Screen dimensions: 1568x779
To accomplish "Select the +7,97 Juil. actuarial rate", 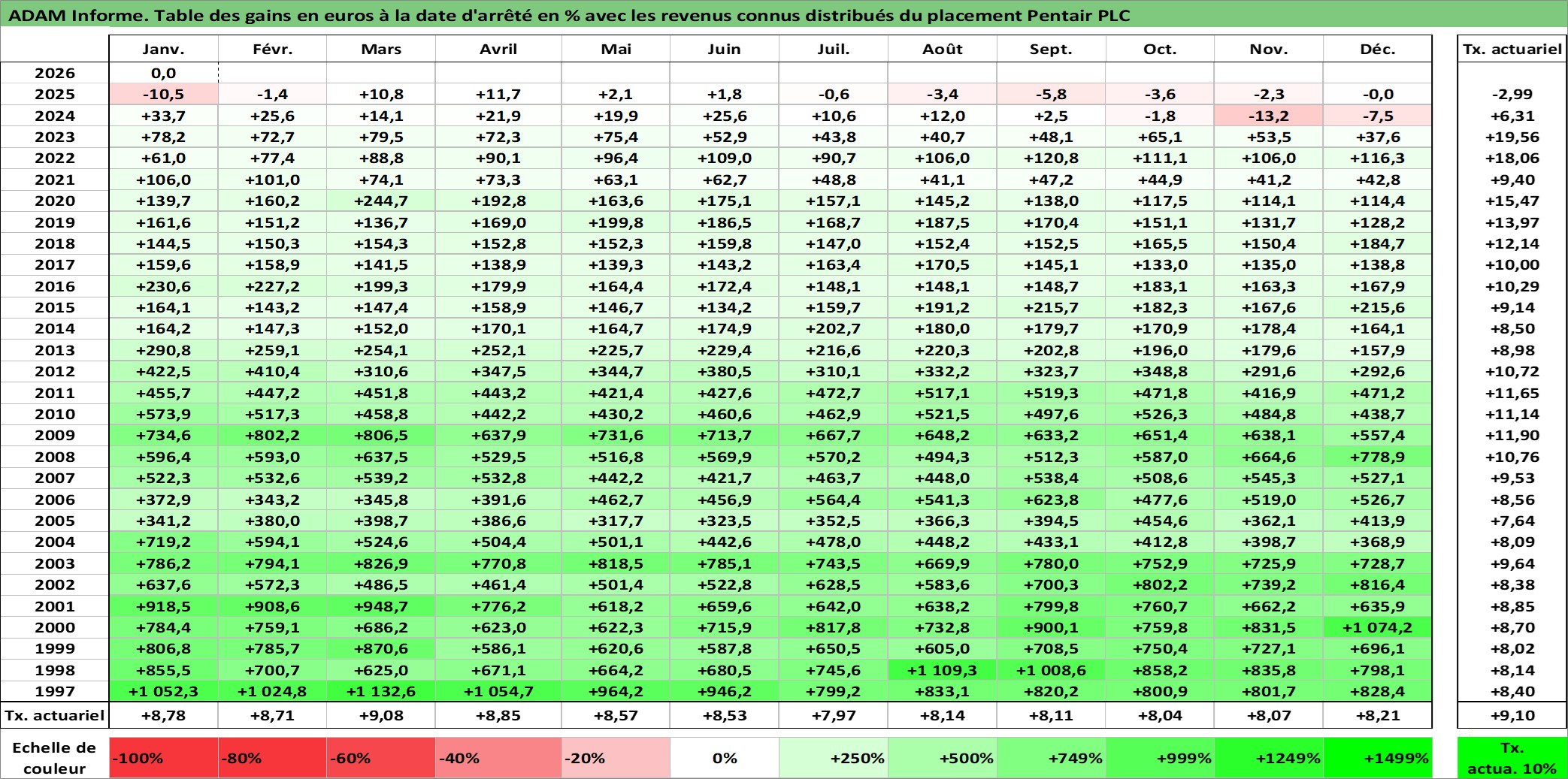I will point(834,715).
